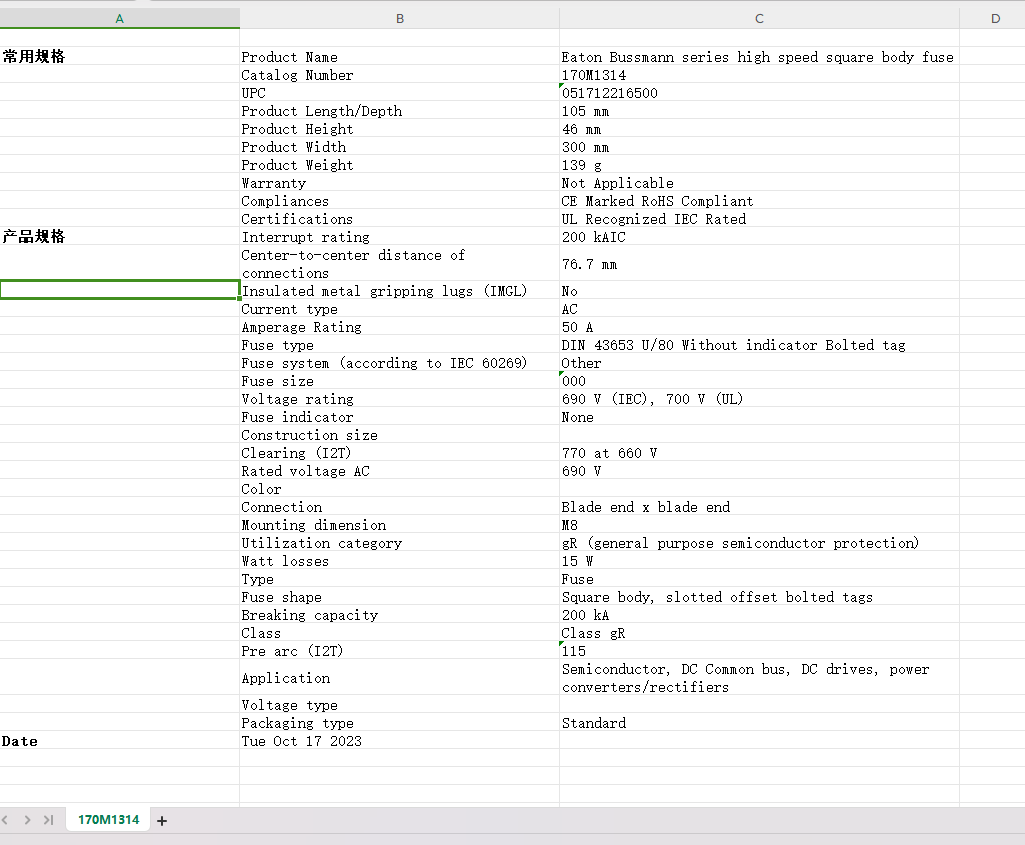This screenshot has height=845, width=1025.
Task: Select the 'Current type' cell
Action: 399,308
